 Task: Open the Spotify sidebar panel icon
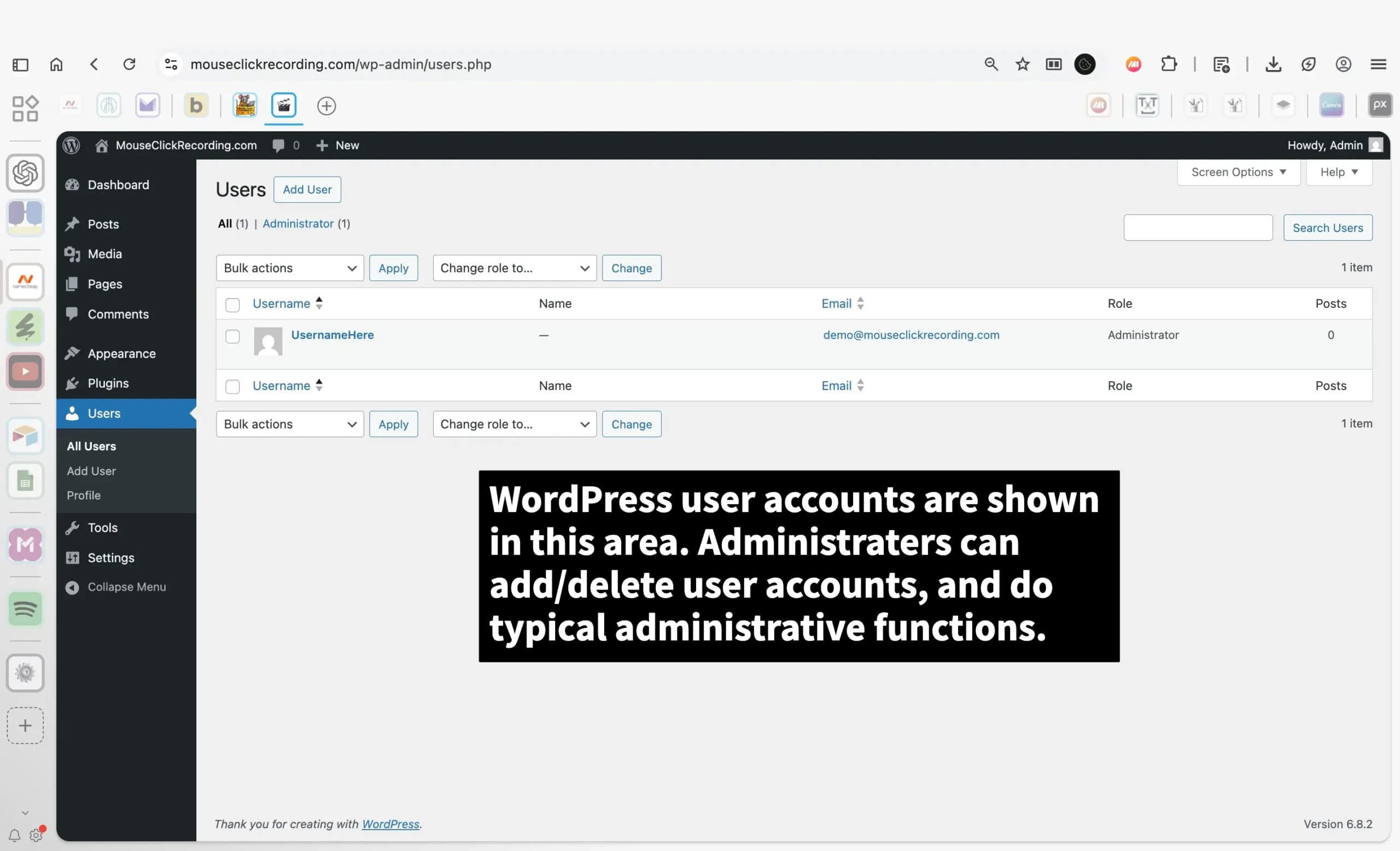click(x=25, y=609)
